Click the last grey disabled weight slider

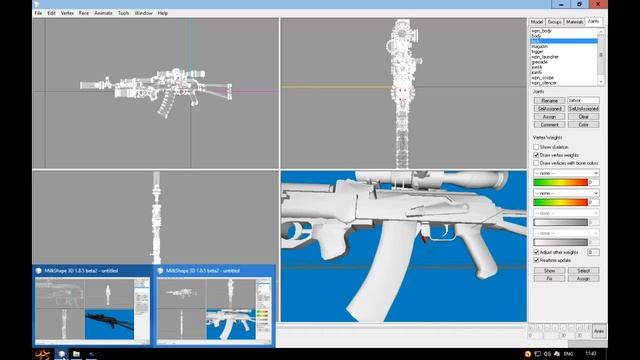point(560,242)
